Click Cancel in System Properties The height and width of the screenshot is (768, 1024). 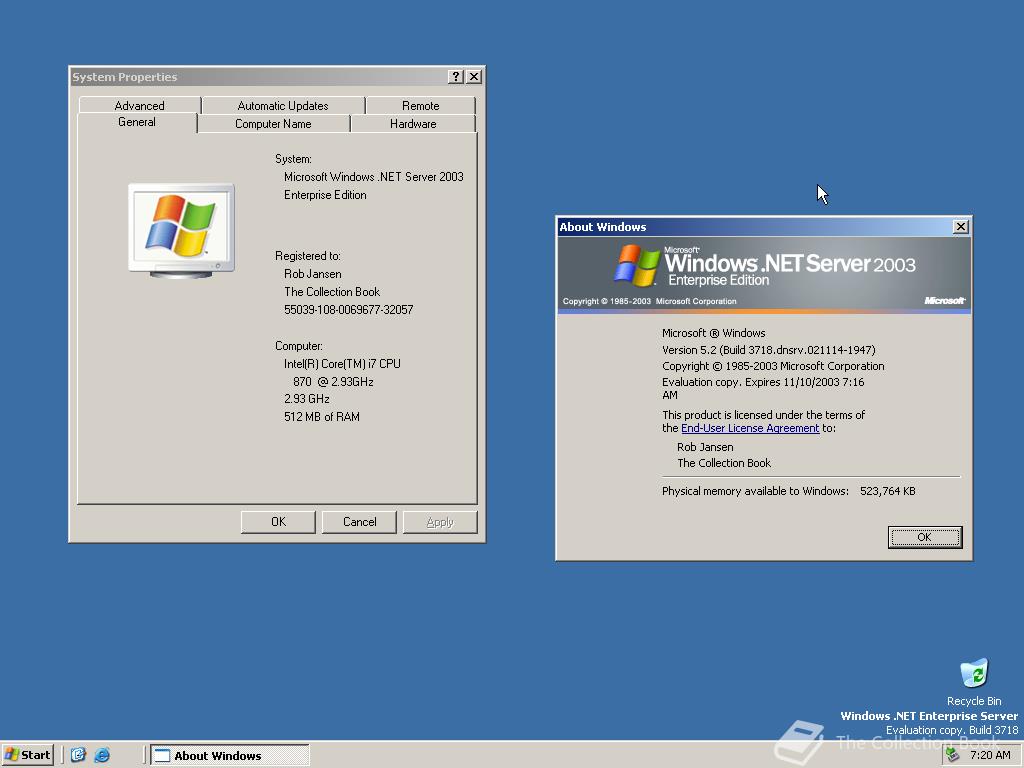[359, 522]
